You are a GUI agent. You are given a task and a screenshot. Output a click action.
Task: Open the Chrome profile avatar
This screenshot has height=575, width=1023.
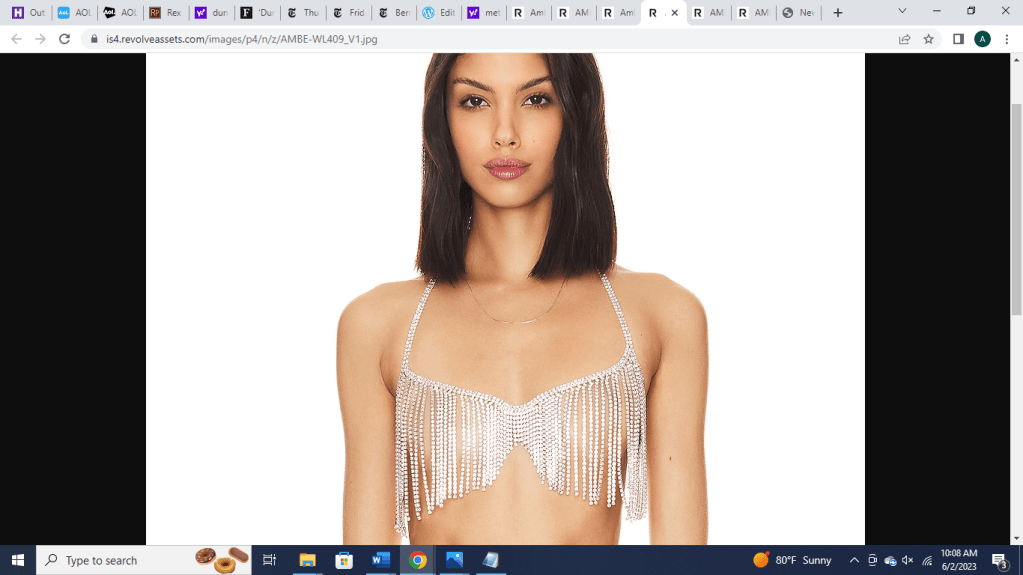[982, 39]
